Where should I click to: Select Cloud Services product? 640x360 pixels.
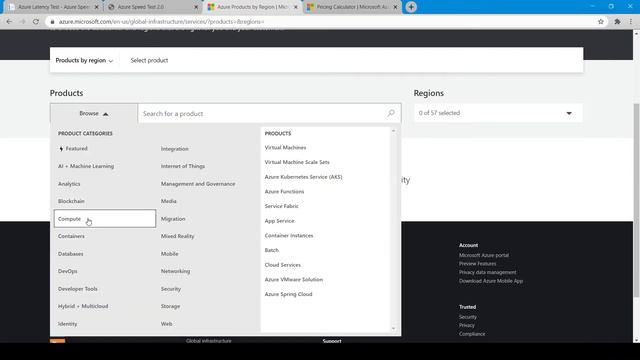coord(282,265)
